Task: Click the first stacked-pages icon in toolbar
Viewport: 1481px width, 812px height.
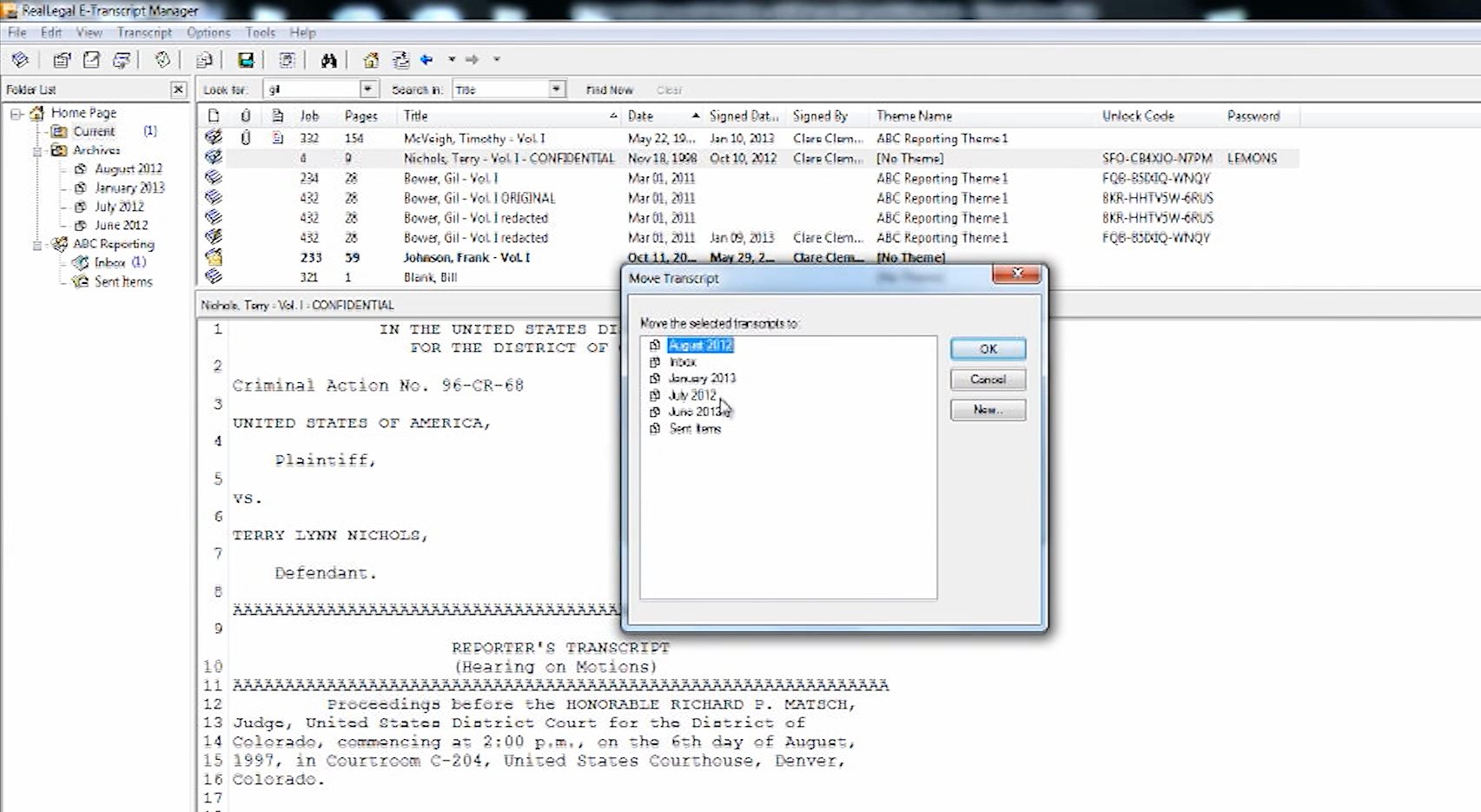Action: click(x=20, y=60)
